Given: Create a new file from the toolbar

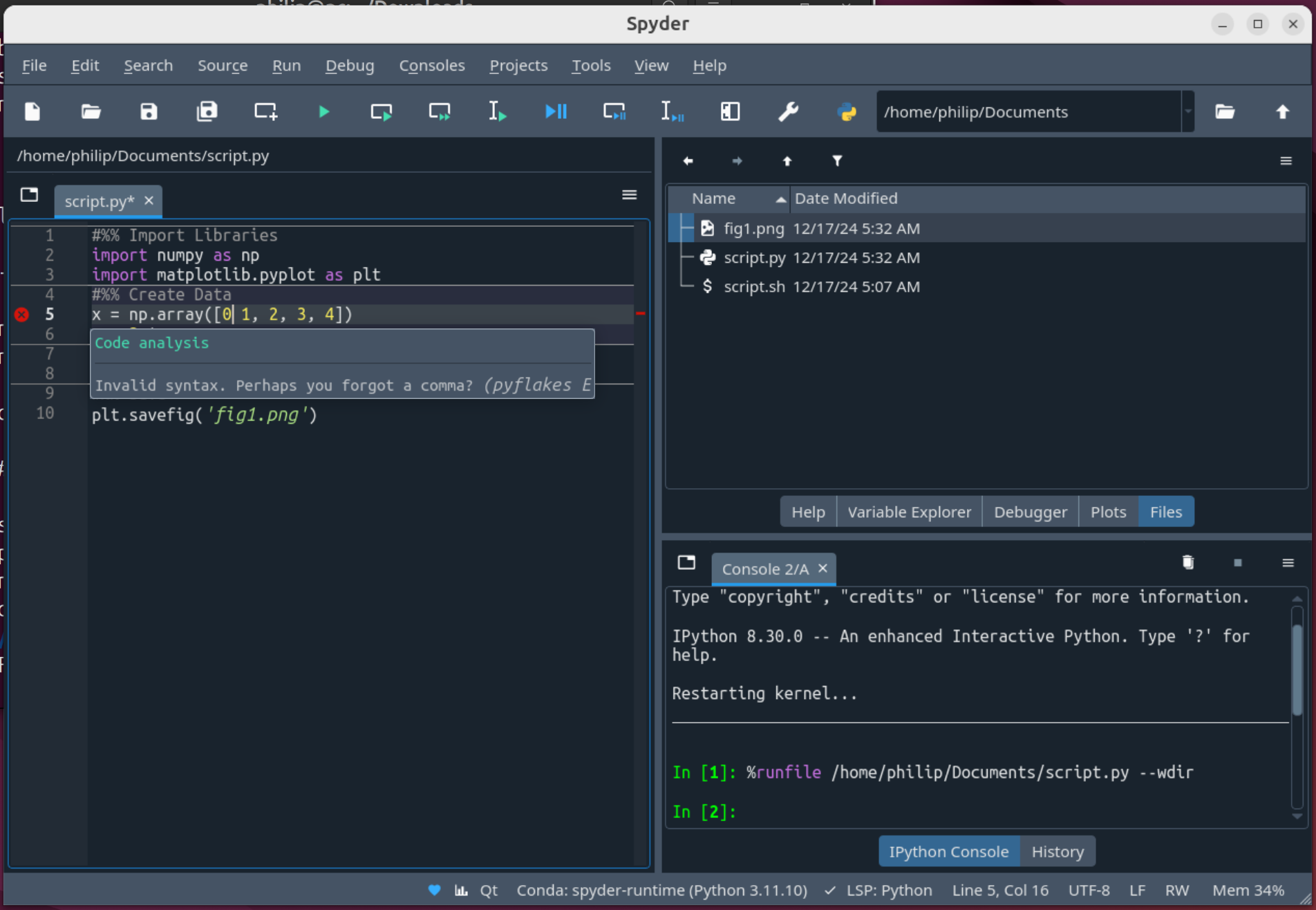Looking at the screenshot, I should [32, 111].
